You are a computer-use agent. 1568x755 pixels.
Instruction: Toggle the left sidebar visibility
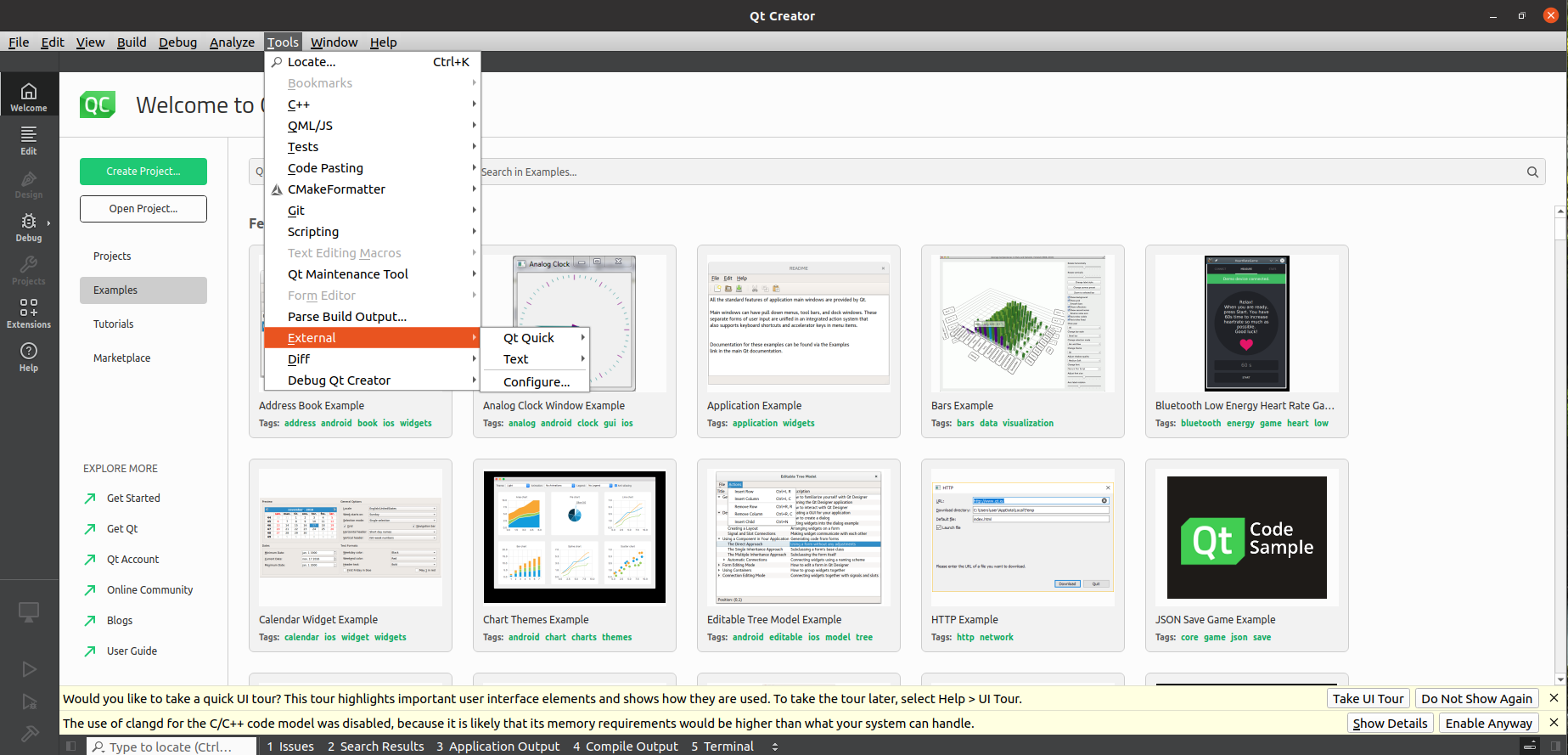tap(71, 747)
